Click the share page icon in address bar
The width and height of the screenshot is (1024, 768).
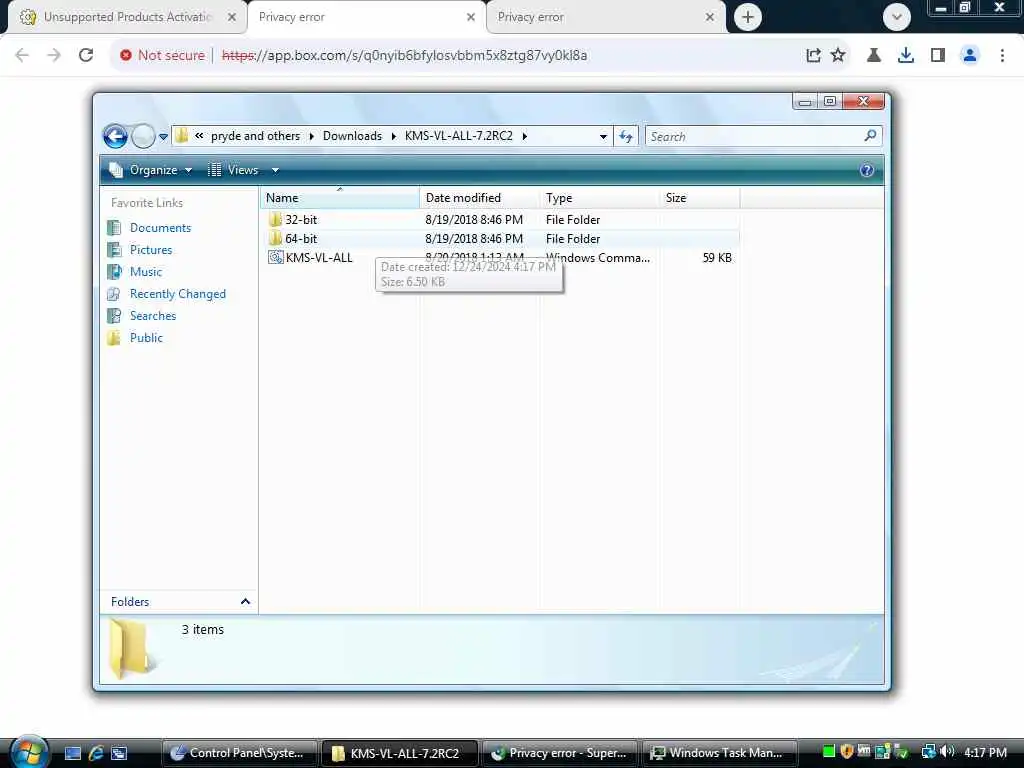click(813, 56)
